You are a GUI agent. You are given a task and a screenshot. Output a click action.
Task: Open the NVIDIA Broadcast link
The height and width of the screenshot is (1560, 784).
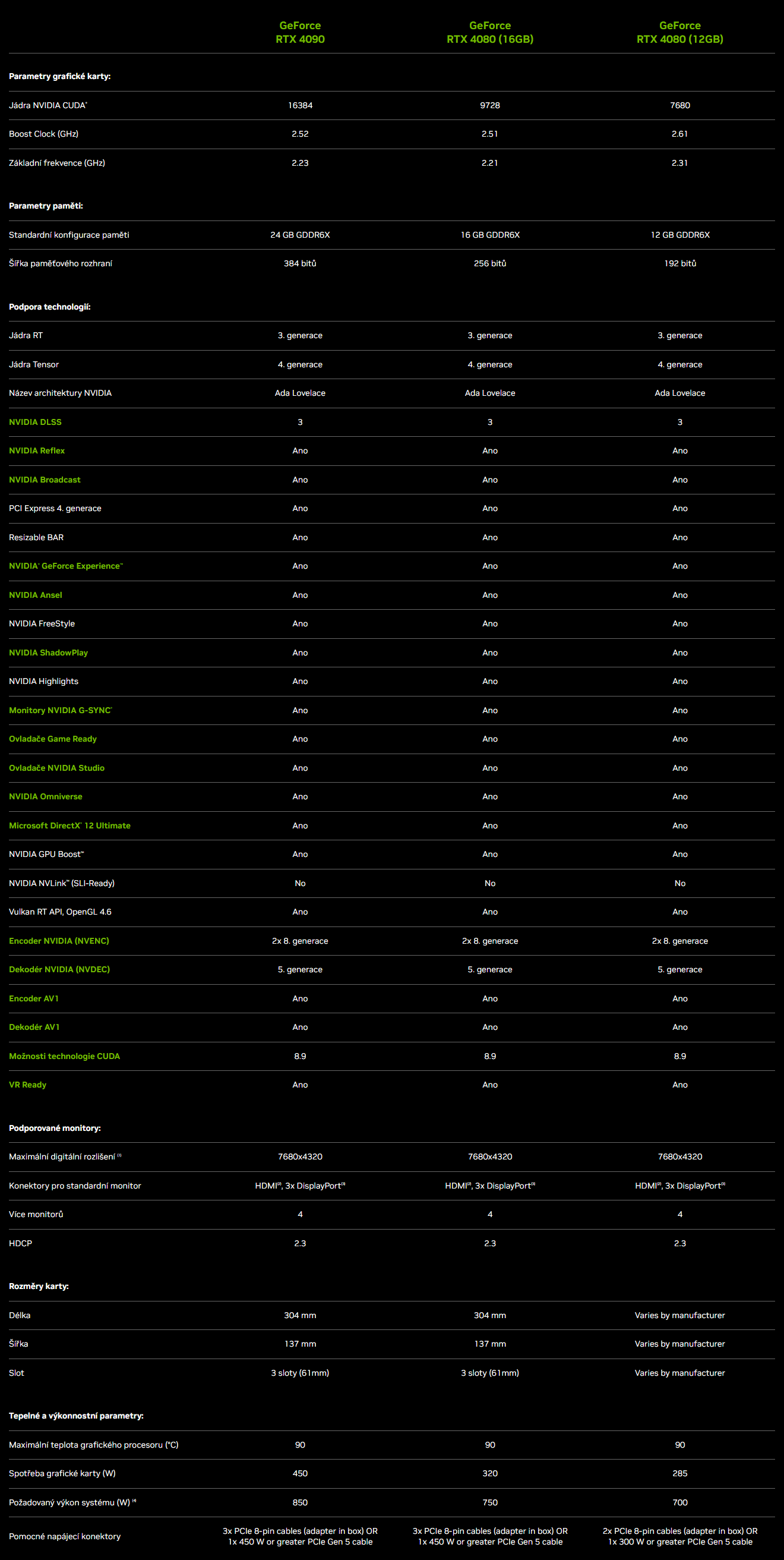point(45,480)
